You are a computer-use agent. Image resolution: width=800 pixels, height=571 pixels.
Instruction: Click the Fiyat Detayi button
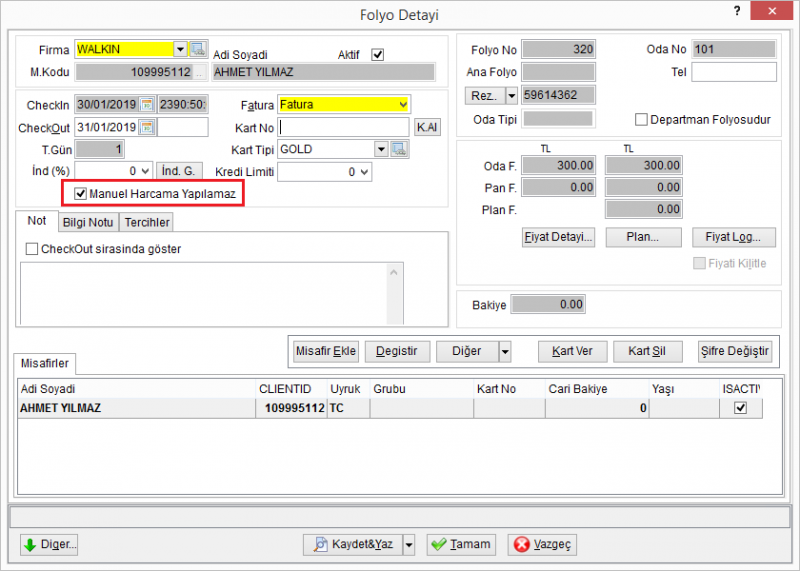point(558,237)
